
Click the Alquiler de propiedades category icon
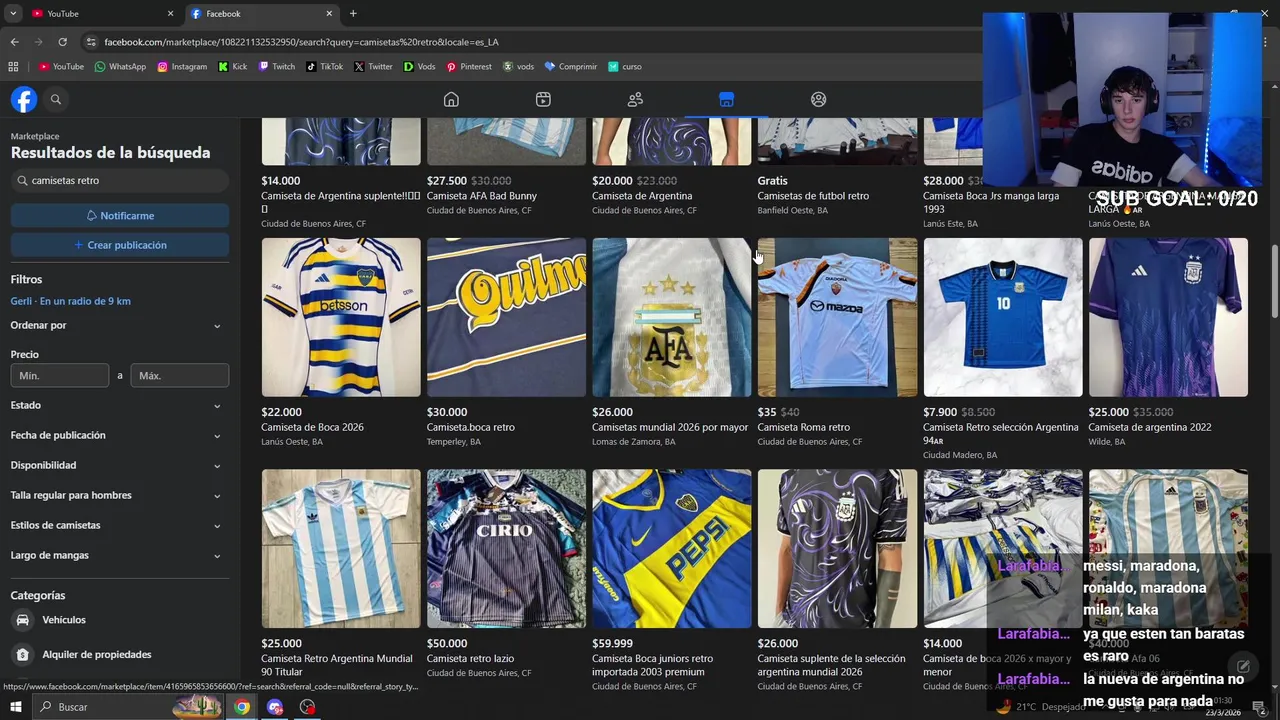(x=22, y=654)
